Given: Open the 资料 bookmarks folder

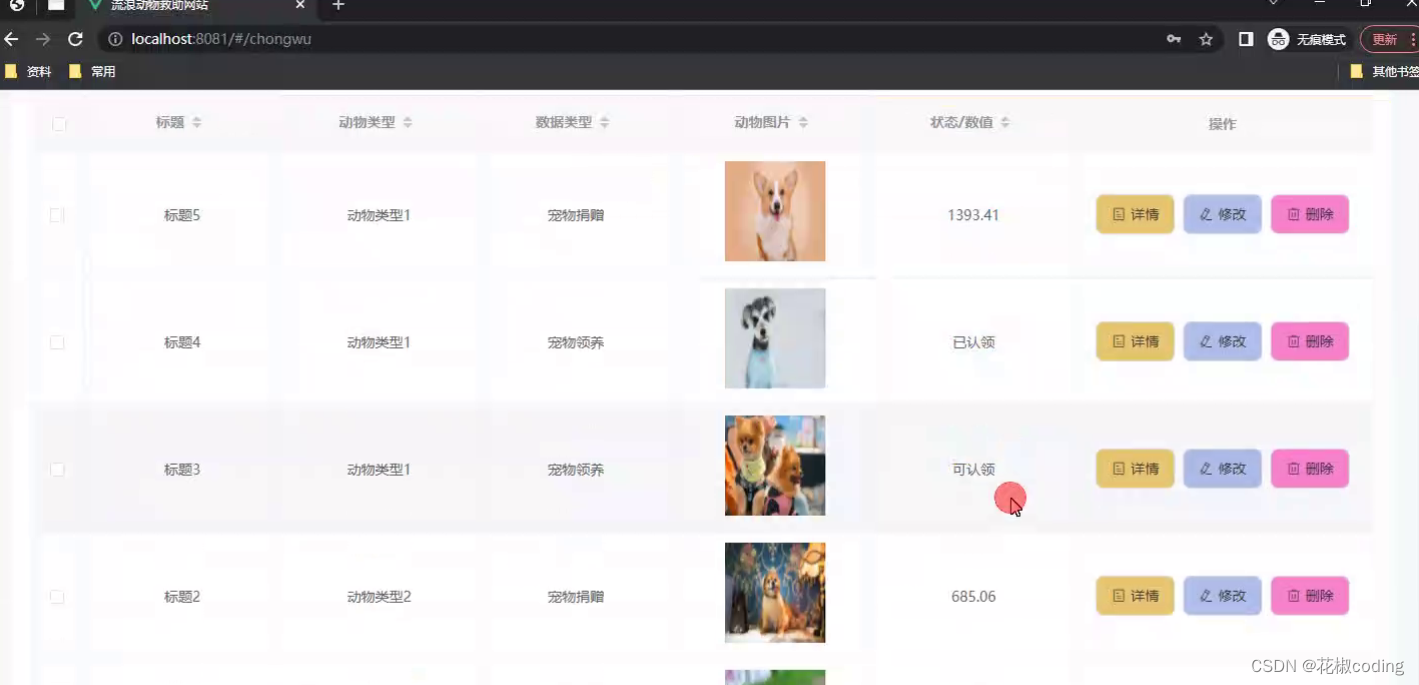Looking at the screenshot, I should pyautogui.click(x=28, y=72).
